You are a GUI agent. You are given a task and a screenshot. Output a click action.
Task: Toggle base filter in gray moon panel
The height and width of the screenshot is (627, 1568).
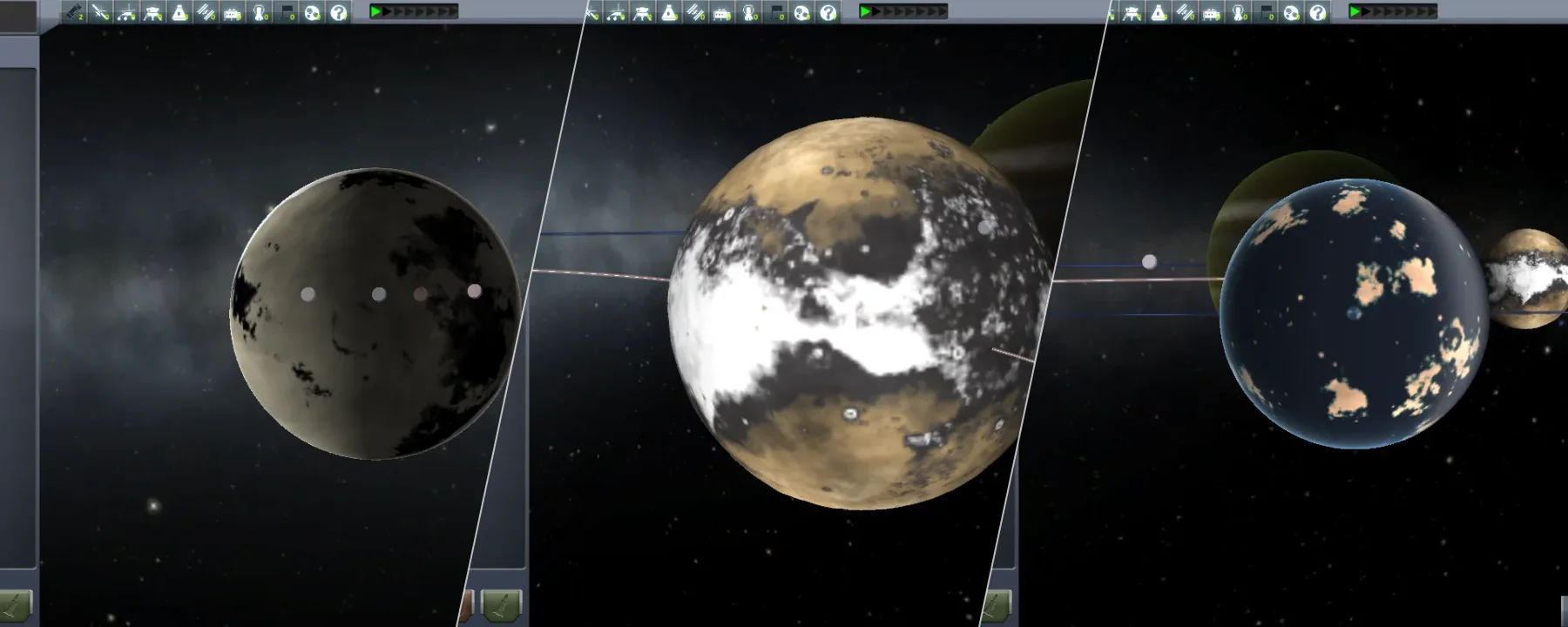tap(233, 12)
